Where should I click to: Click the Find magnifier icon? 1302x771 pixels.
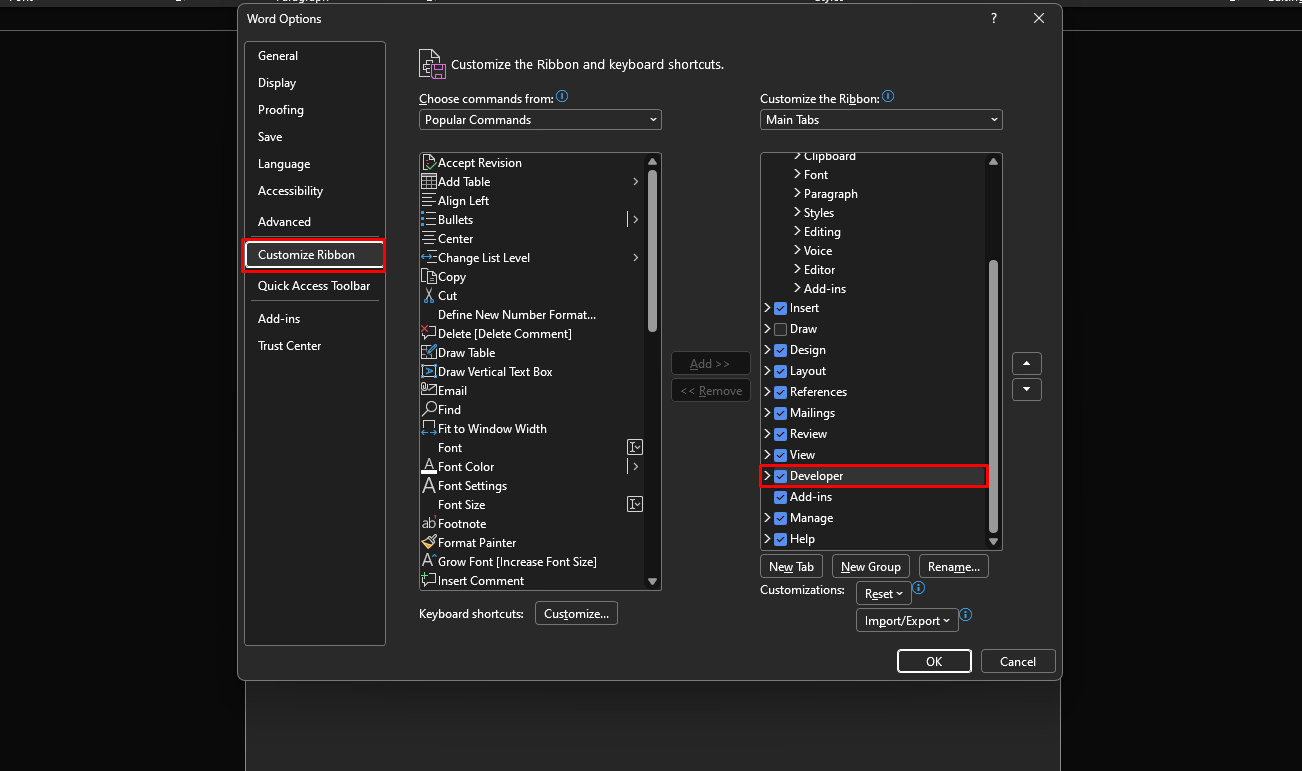(x=429, y=409)
